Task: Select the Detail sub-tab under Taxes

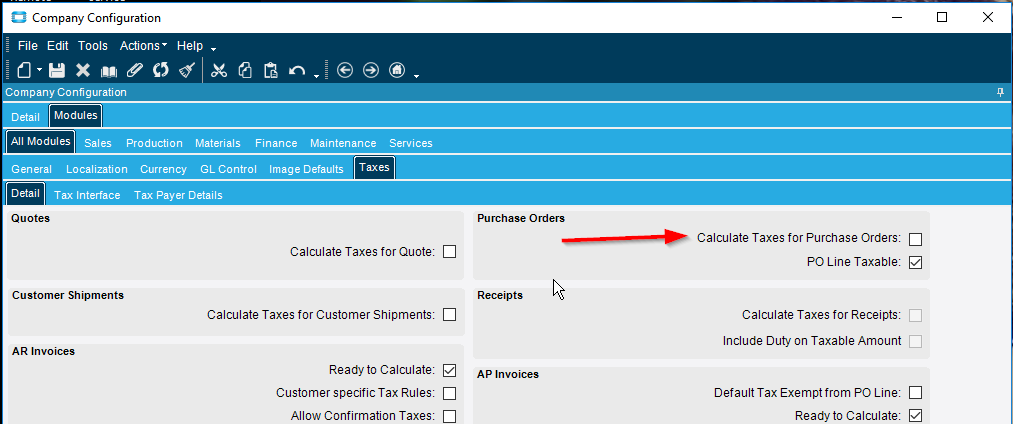Action: coord(26,193)
